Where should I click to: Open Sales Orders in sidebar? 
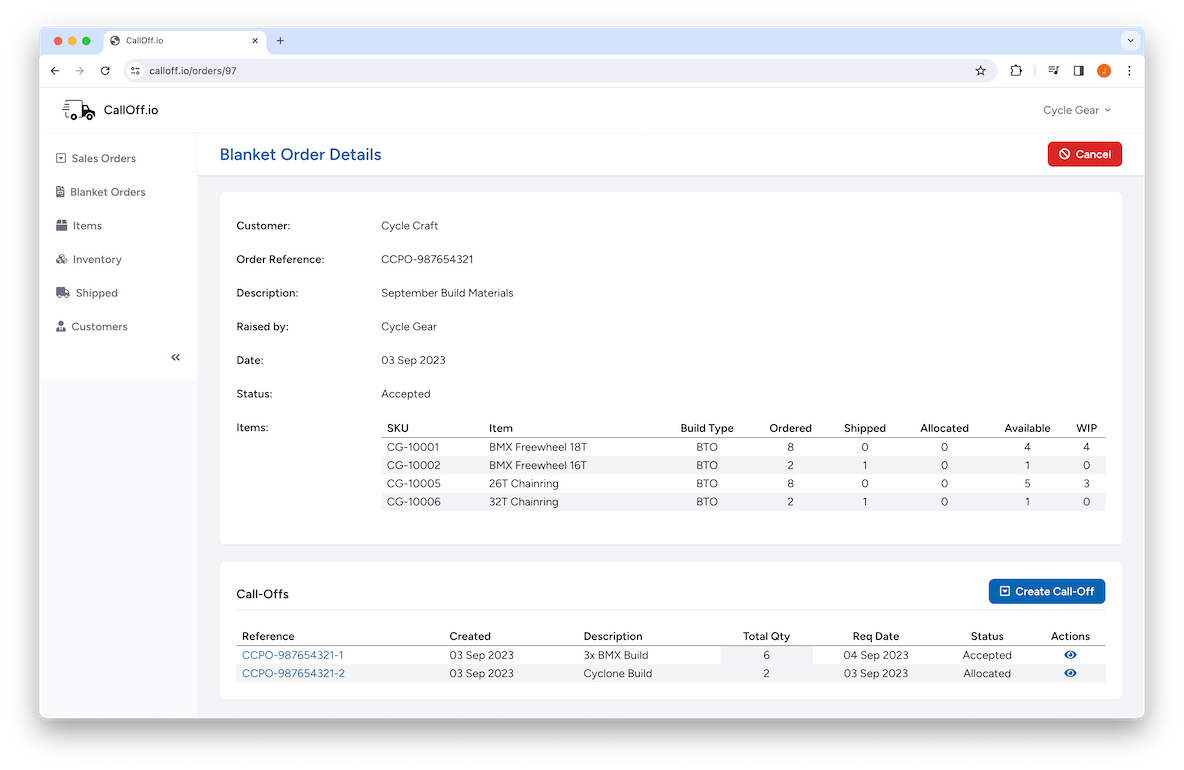pyautogui.click(x=96, y=159)
